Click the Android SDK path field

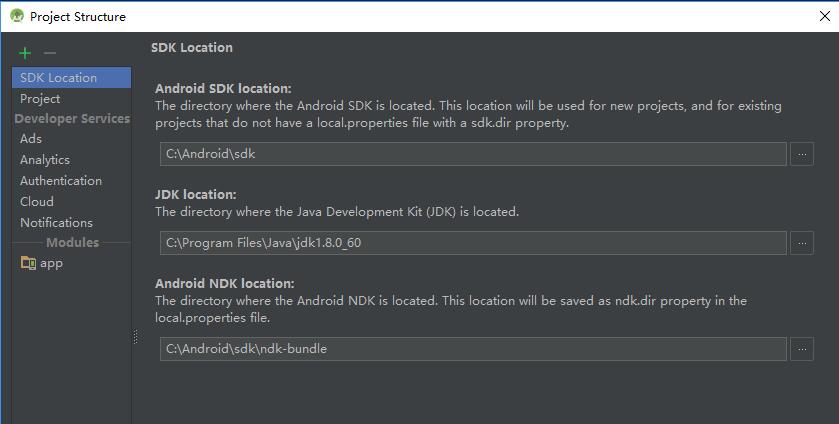pos(473,154)
